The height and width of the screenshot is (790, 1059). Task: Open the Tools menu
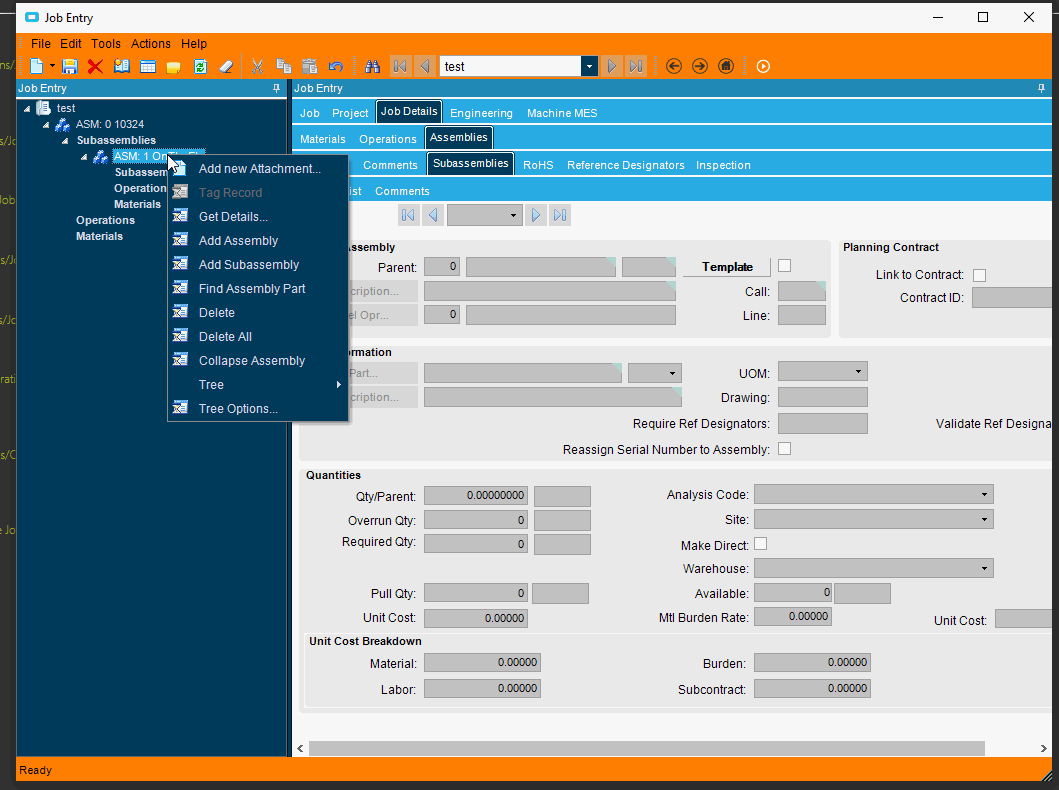coord(106,44)
